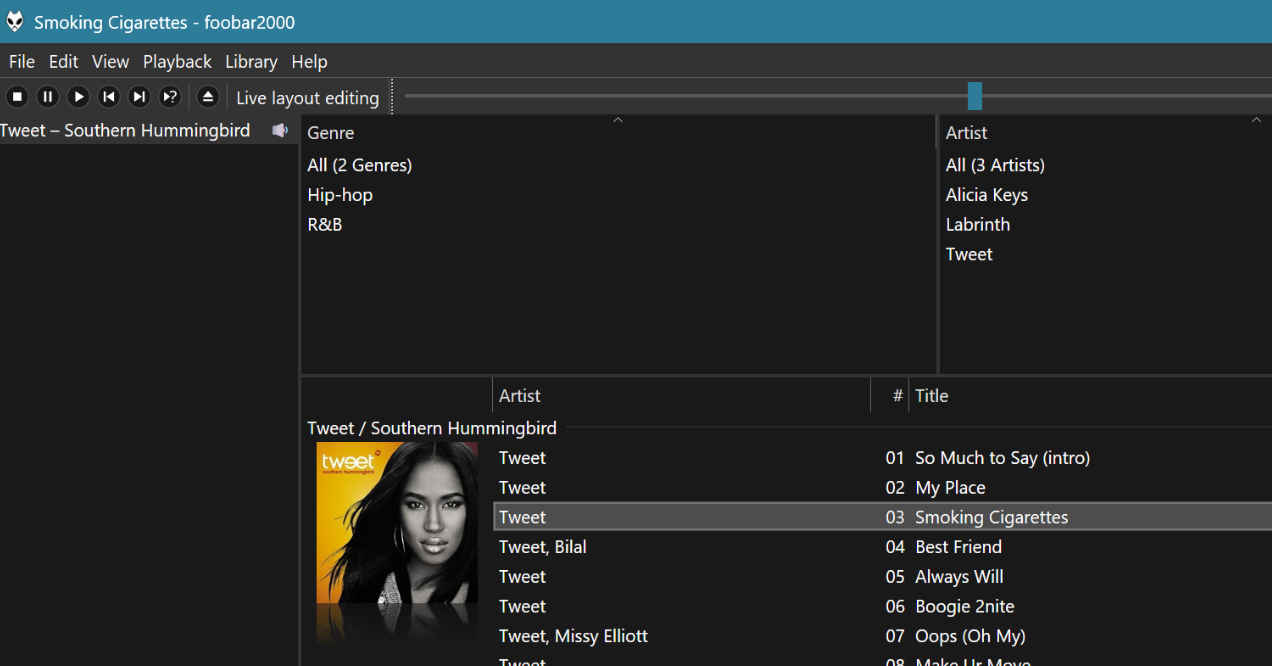Open the Library menu
This screenshot has width=1272, height=666.
click(x=250, y=61)
